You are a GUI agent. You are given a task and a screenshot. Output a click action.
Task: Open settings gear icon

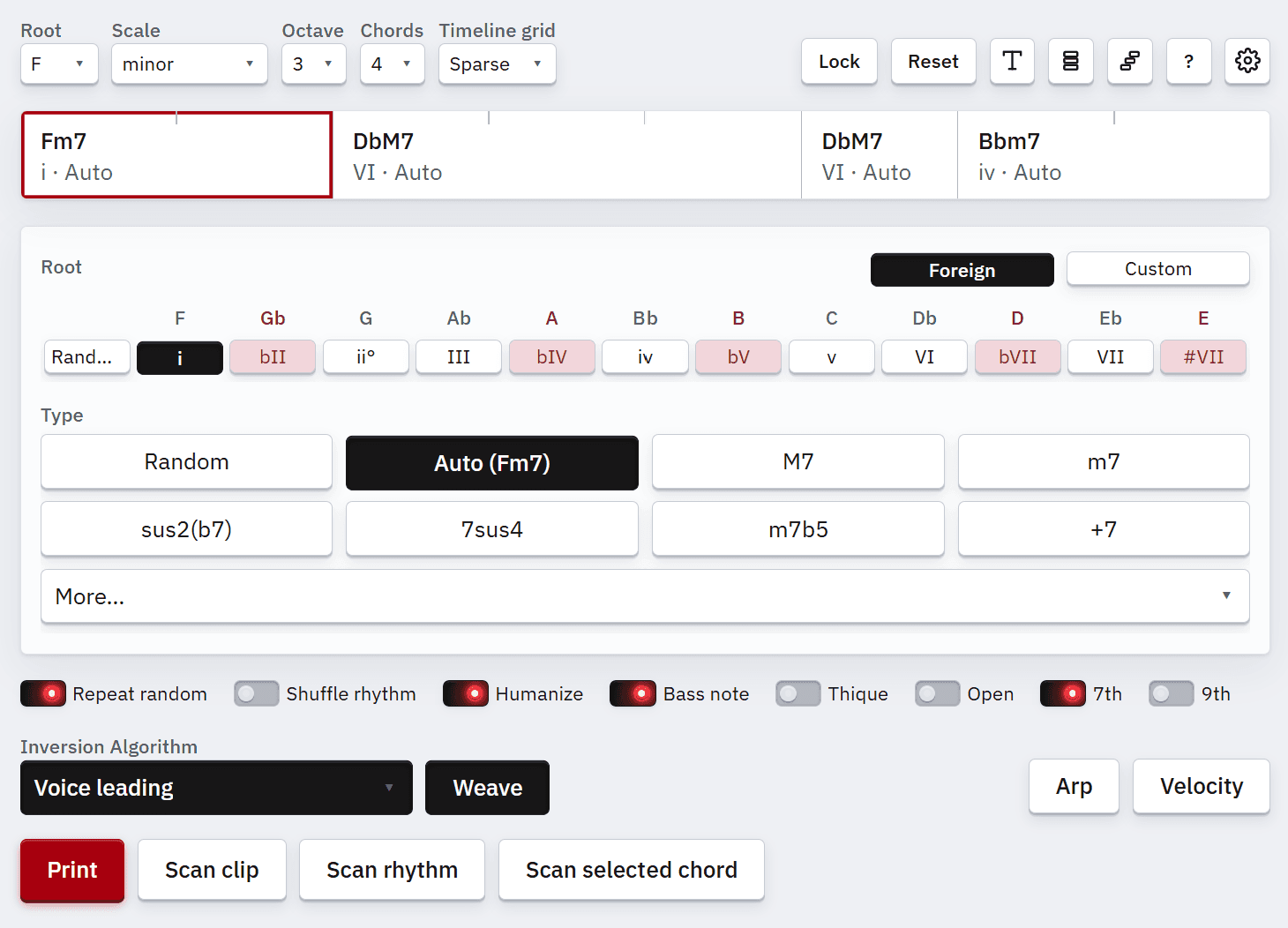[1247, 62]
